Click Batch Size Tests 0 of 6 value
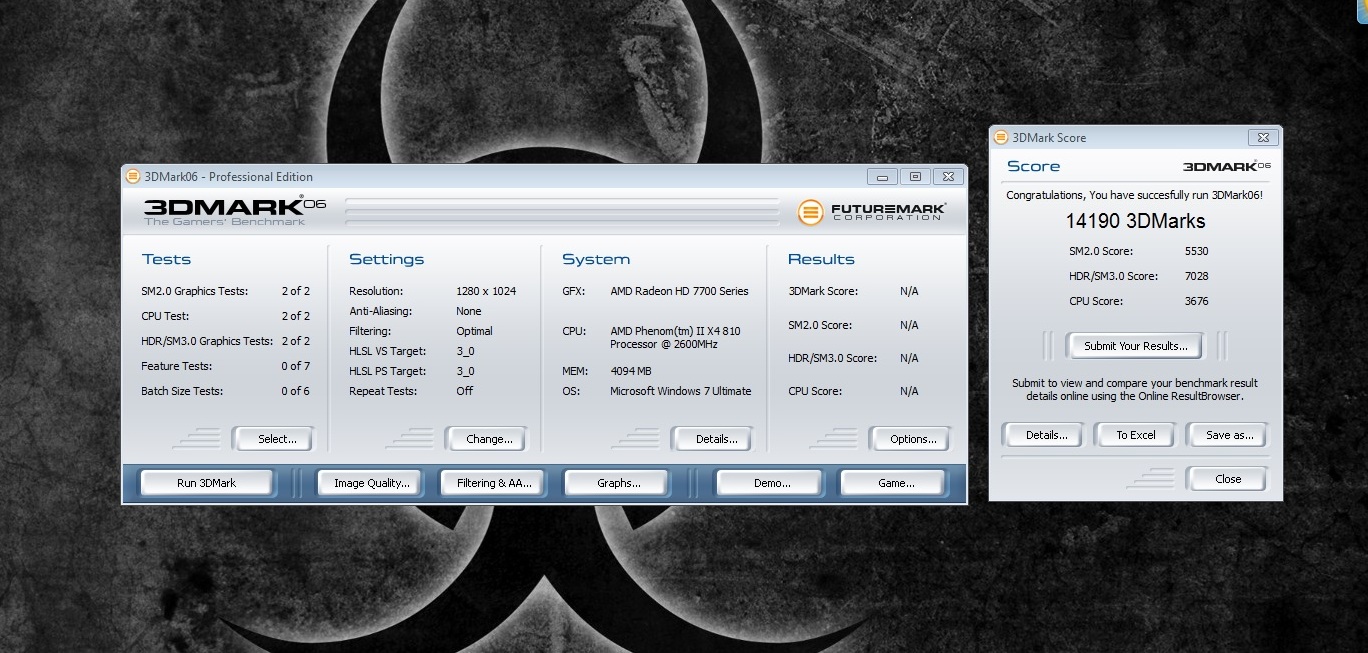Screen dimensions: 1368x653 pos(295,391)
